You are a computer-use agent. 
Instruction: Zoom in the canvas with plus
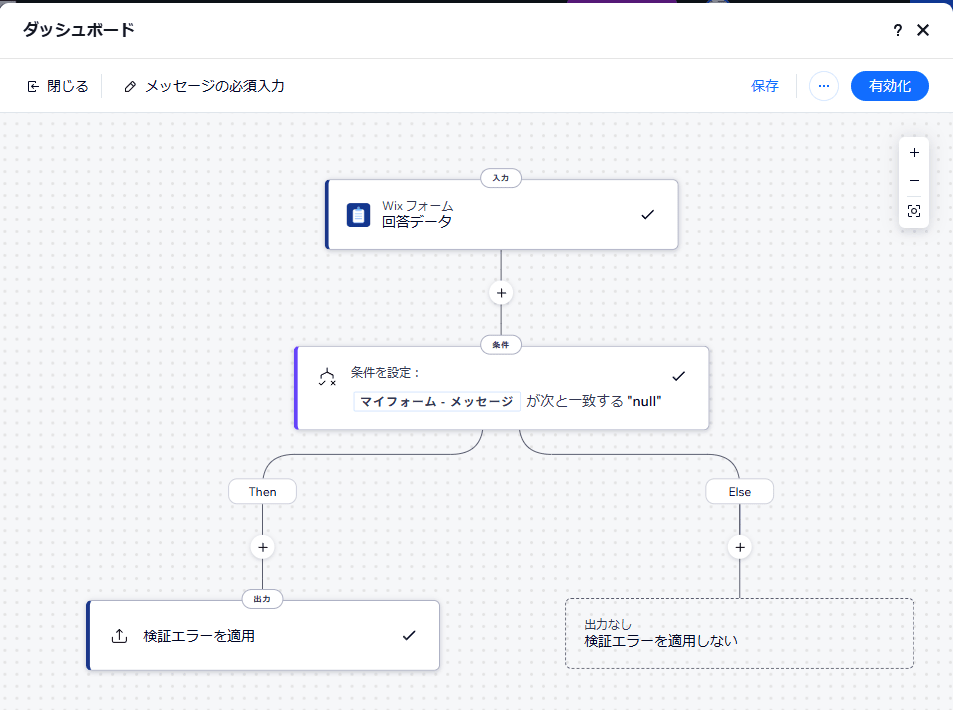coord(914,153)
